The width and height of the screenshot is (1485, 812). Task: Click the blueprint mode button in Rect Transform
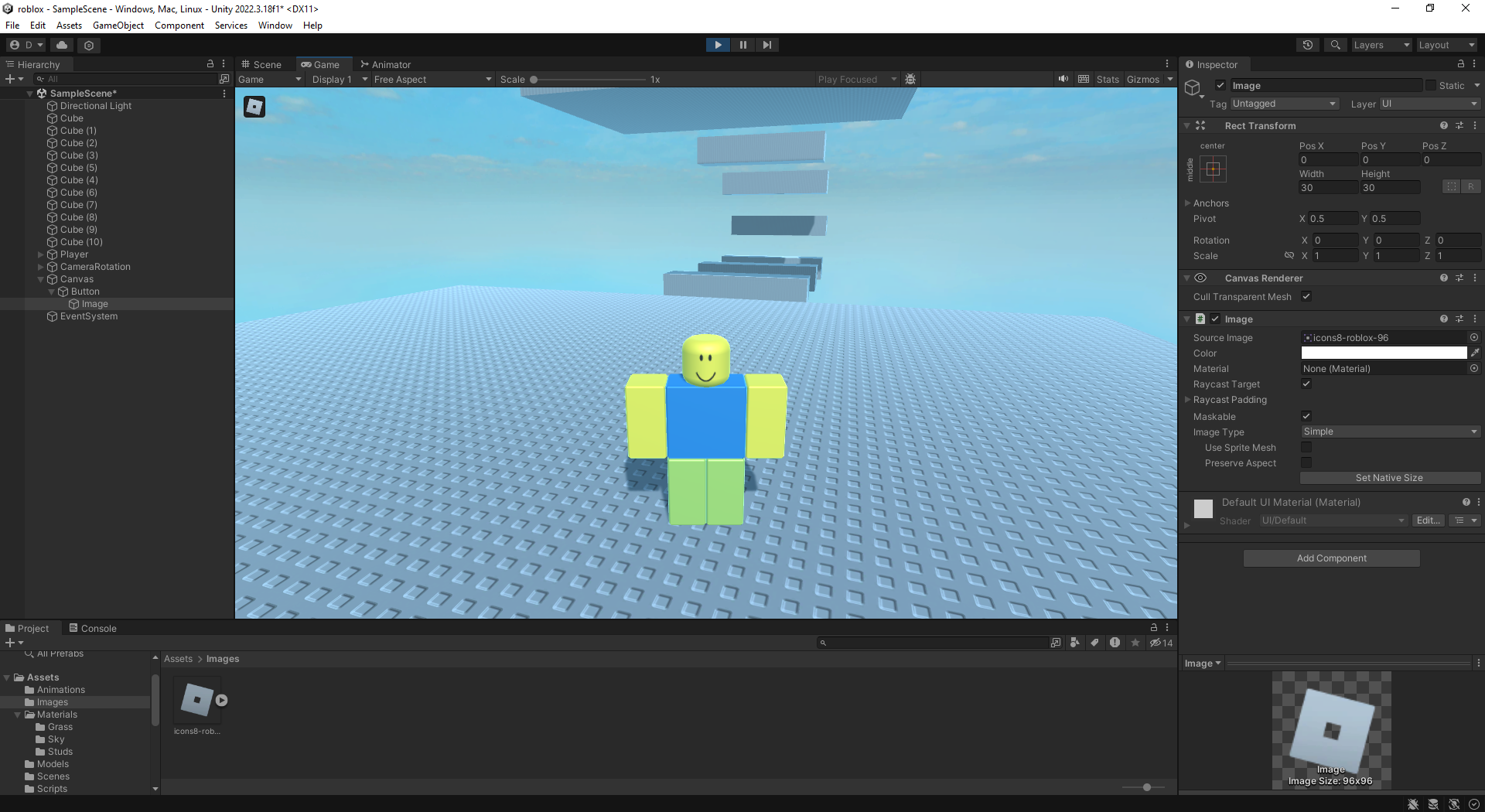click(x=1451, y=186)
